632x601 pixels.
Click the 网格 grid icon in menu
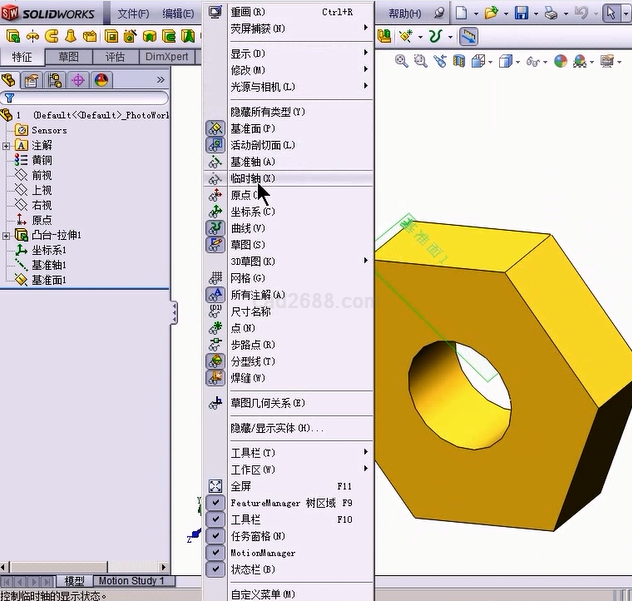[x=215, y=278]
